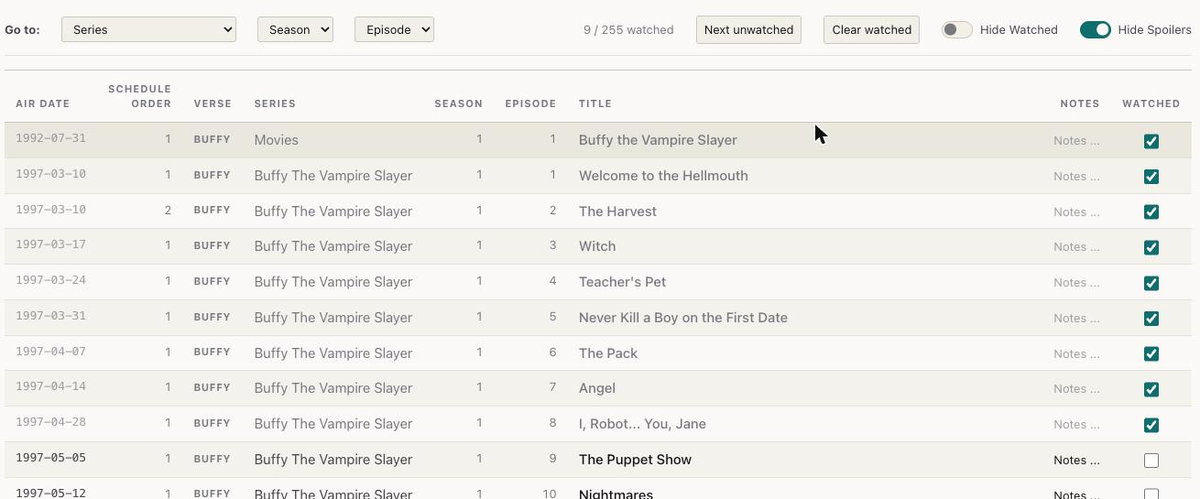Mark The Puppet Show as watched

point(1151,460)
